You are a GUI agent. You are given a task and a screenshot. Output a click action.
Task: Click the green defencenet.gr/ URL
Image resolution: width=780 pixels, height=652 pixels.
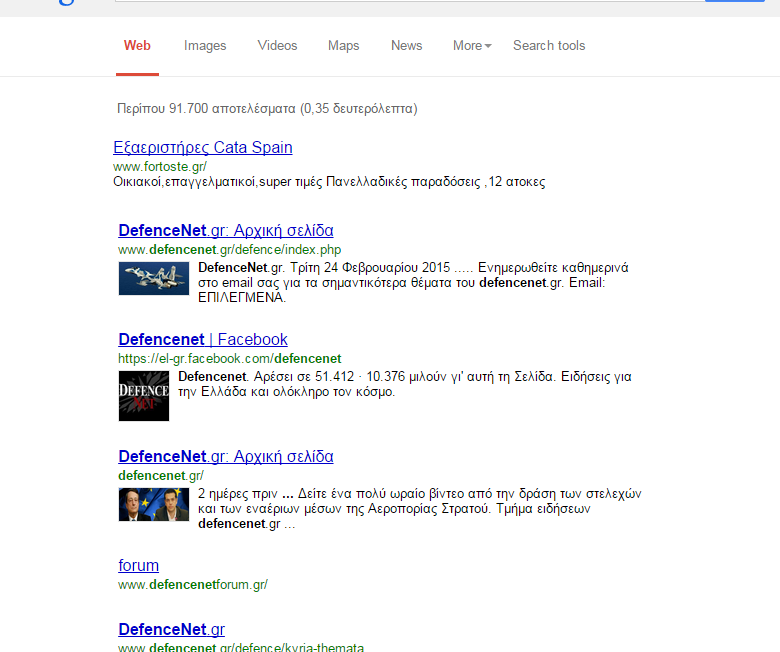[x=161, y=476]
